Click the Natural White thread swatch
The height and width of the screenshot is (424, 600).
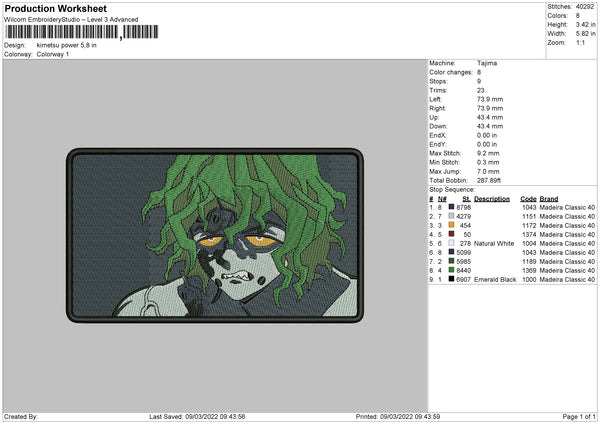tap(451, 243)
